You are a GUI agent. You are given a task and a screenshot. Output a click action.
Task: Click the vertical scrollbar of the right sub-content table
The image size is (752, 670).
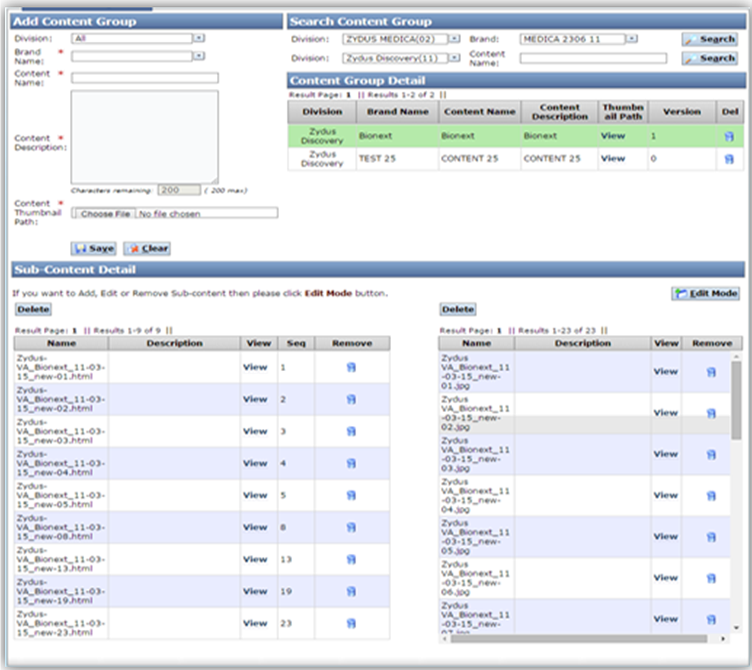[736, 500]
